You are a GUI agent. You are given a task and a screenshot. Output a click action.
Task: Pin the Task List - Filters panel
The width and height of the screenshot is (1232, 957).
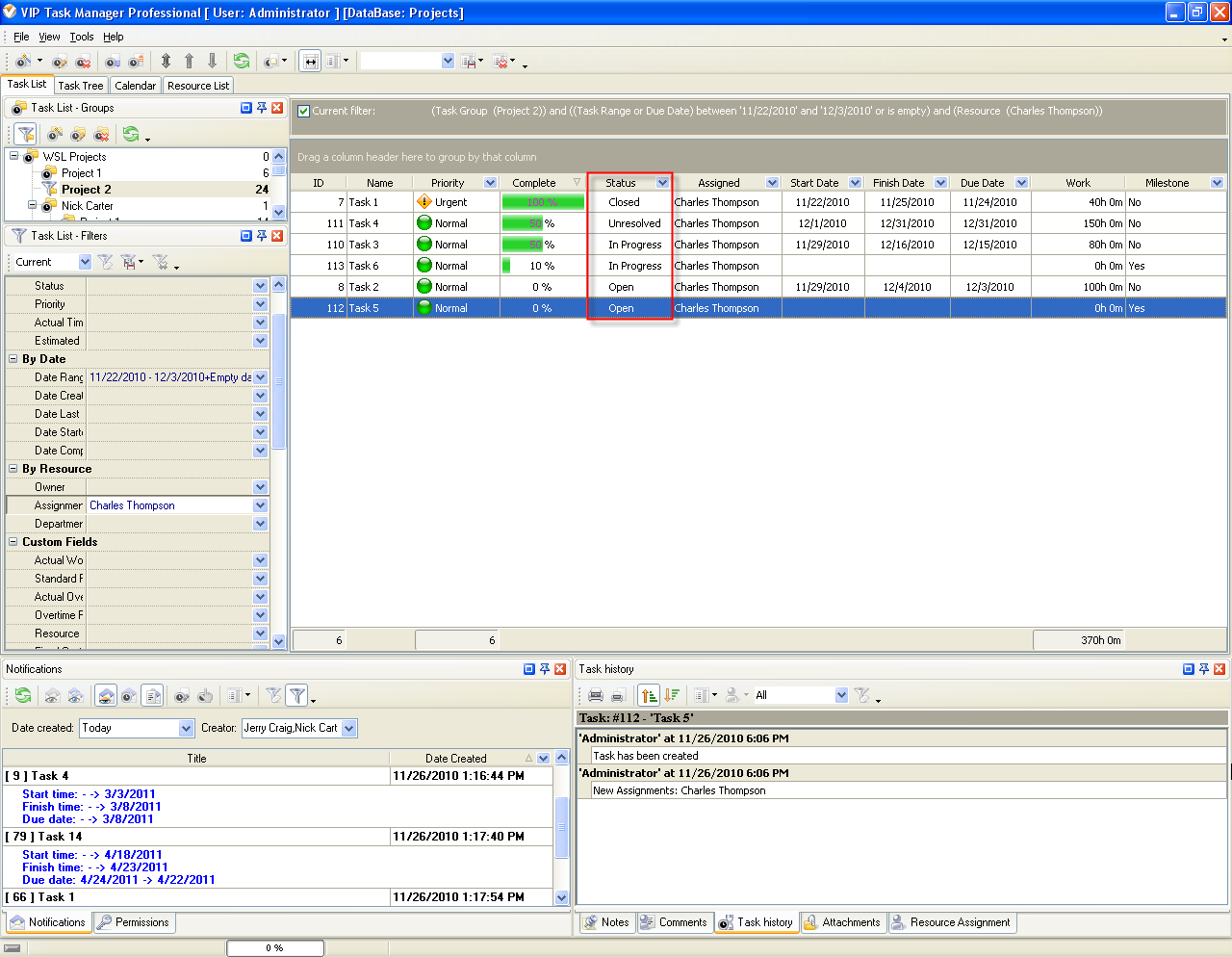tap(261, 236)
